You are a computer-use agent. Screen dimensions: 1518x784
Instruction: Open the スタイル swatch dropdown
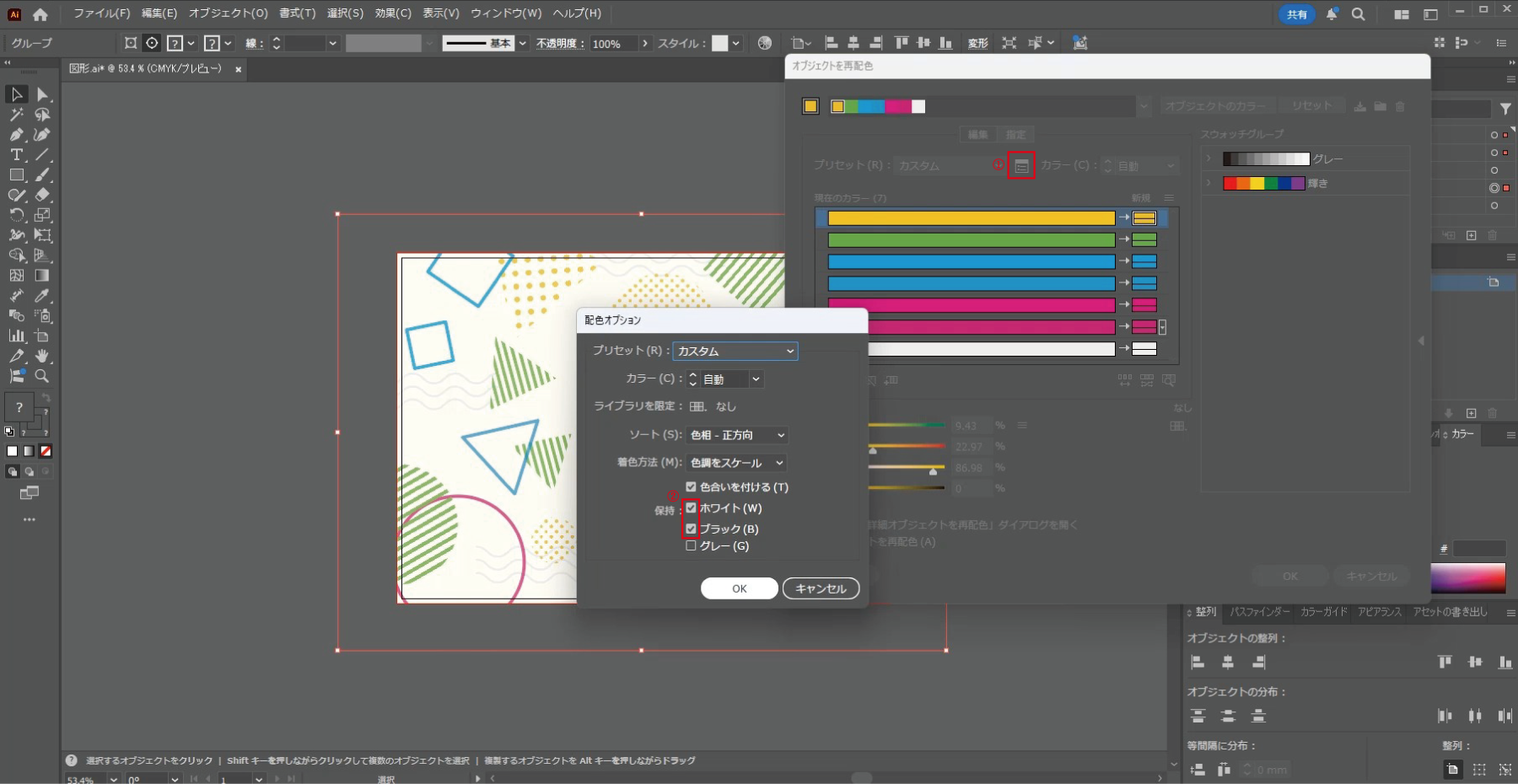pyautogui.click(x=736, y=43)
